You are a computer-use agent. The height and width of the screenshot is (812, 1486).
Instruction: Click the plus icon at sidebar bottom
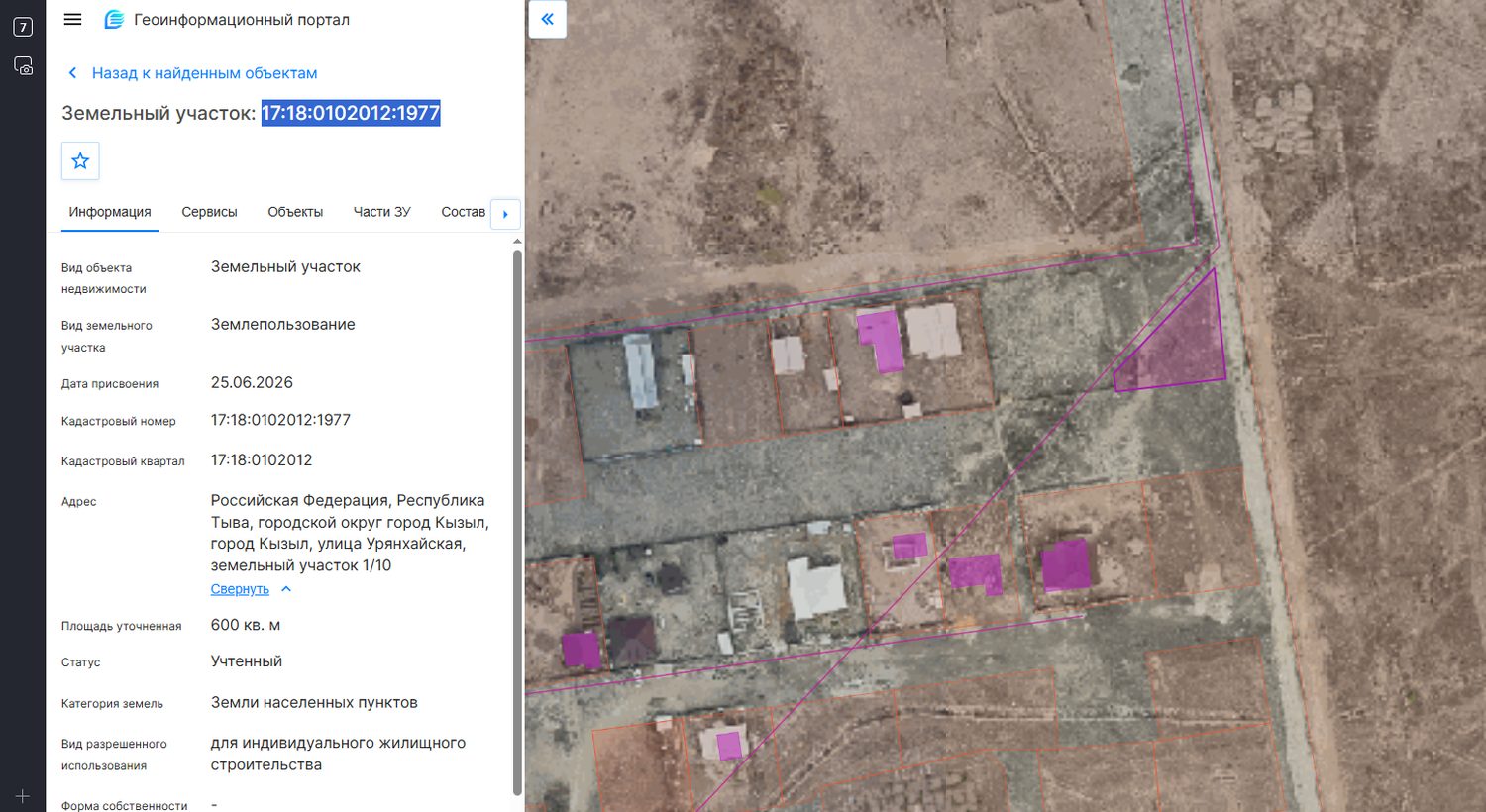[x=23, y=796]
